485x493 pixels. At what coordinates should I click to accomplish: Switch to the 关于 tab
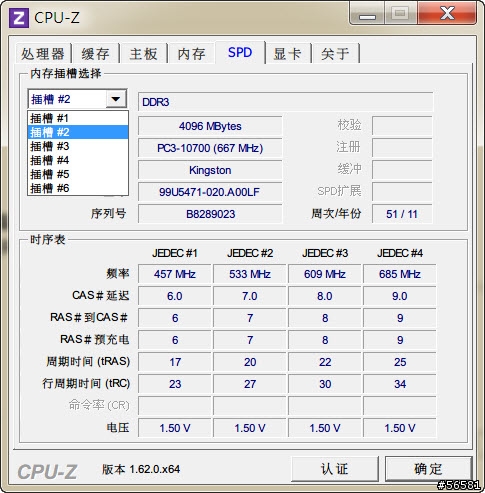pos(335,53)
